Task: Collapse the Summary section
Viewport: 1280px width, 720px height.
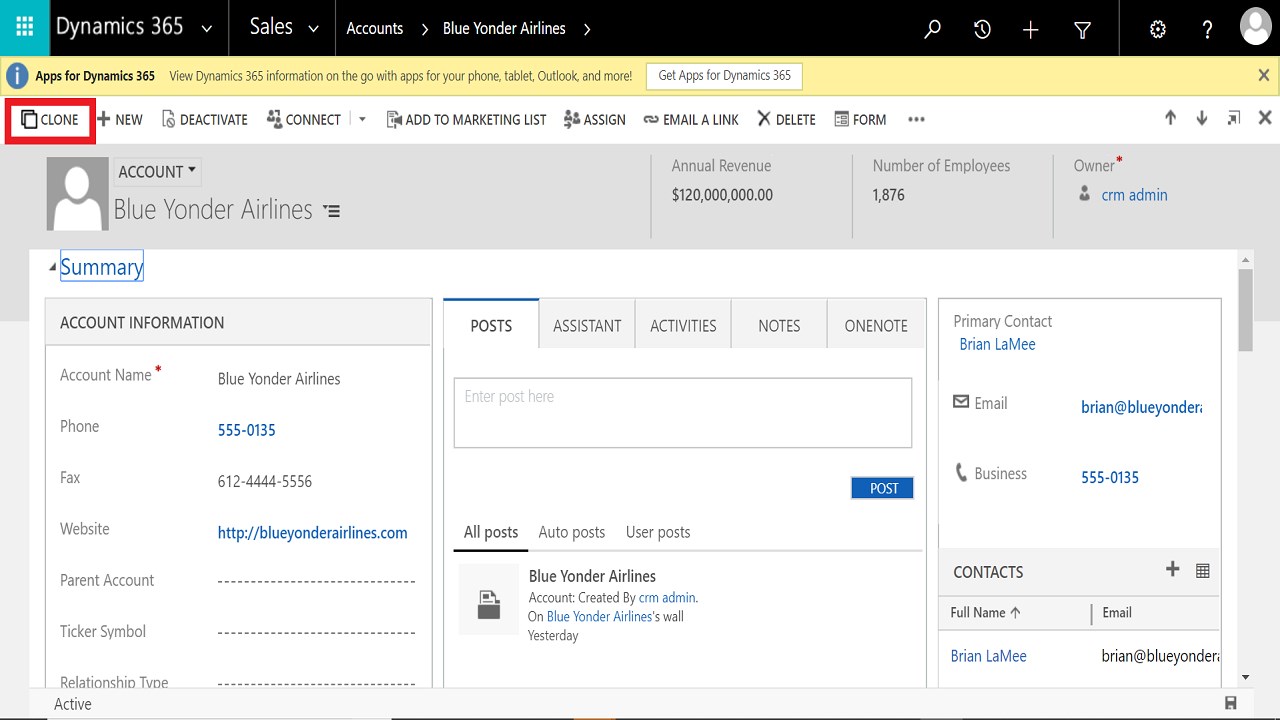Action: click(x=53, y=267)
